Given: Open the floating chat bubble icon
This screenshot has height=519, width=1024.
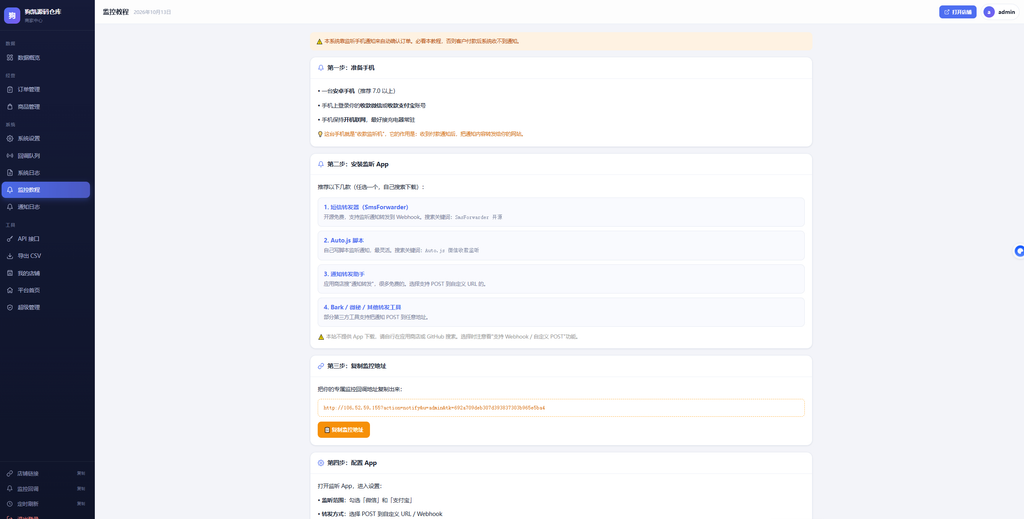Looking at the screenshot, I should tap(1019, 251).
